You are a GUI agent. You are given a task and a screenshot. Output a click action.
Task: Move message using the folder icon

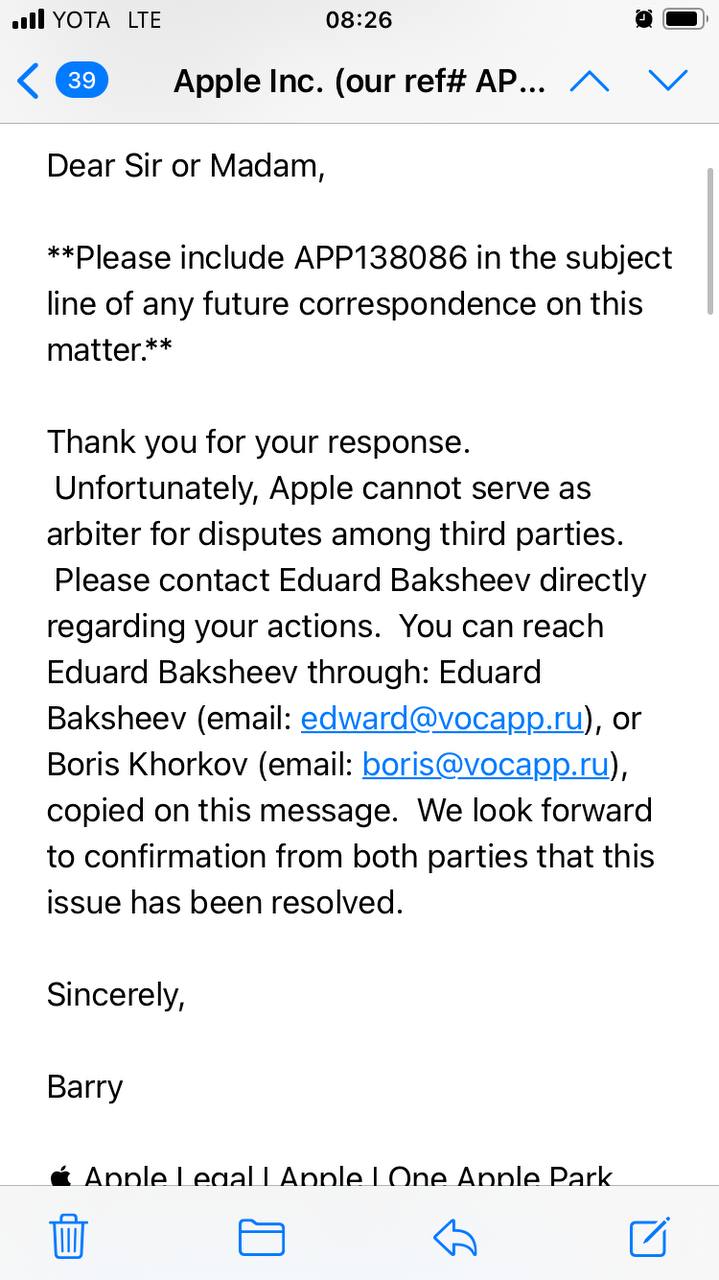(261, 1238)
